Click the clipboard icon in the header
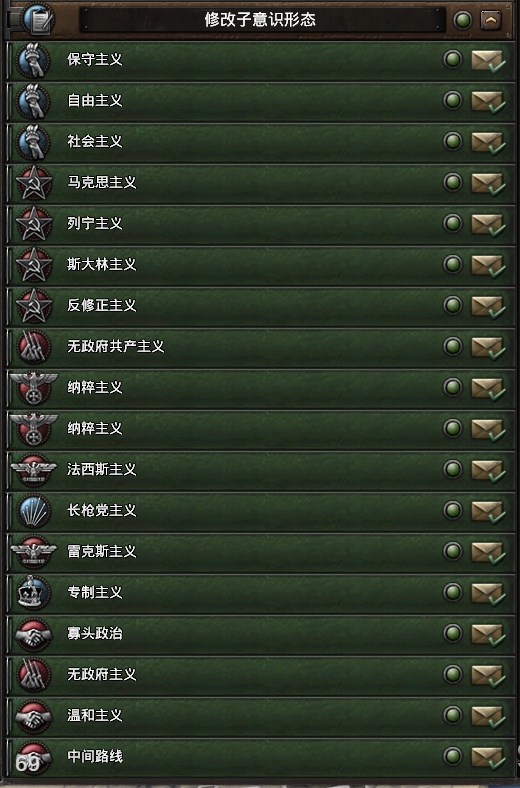520x788 pixels. point(39,20)
